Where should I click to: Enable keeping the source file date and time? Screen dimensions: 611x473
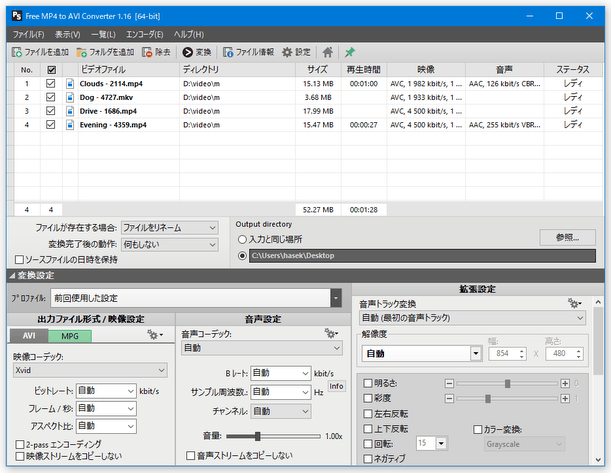(x=19, y=259)
